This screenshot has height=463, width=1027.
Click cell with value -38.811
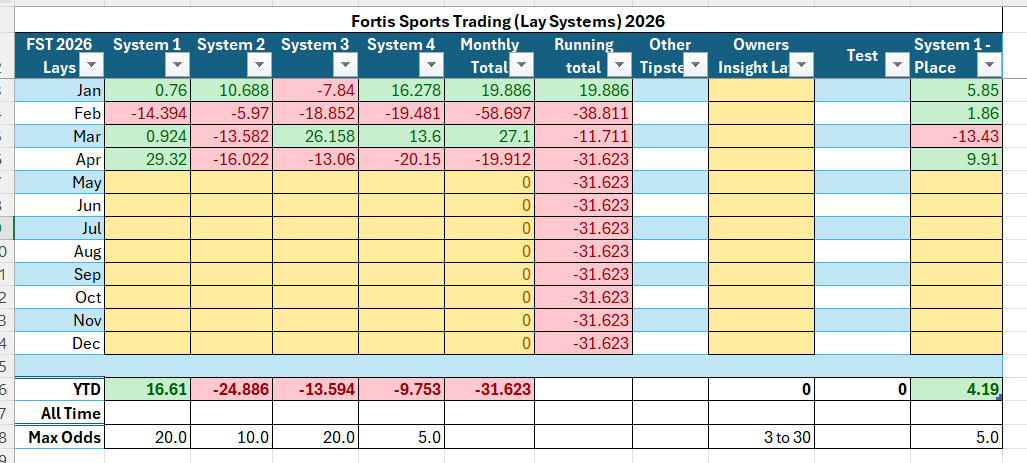tap(583, 113)
